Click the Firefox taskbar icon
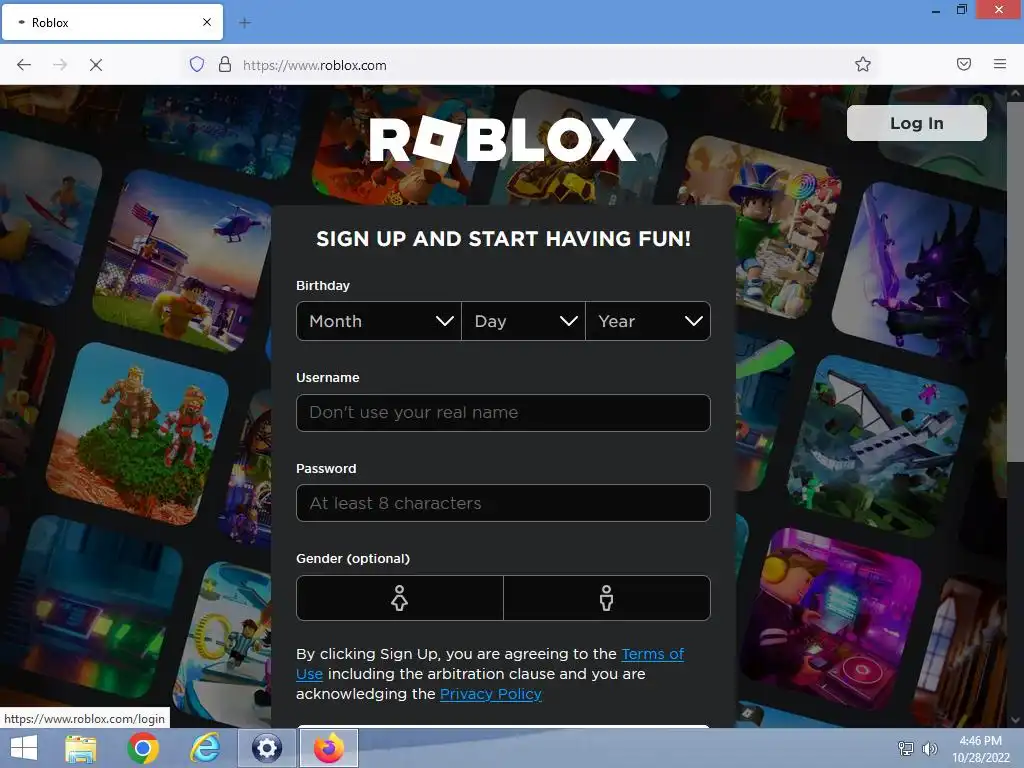The width and height of the screenshot is (1024, 768). click(x=328, y=748)
